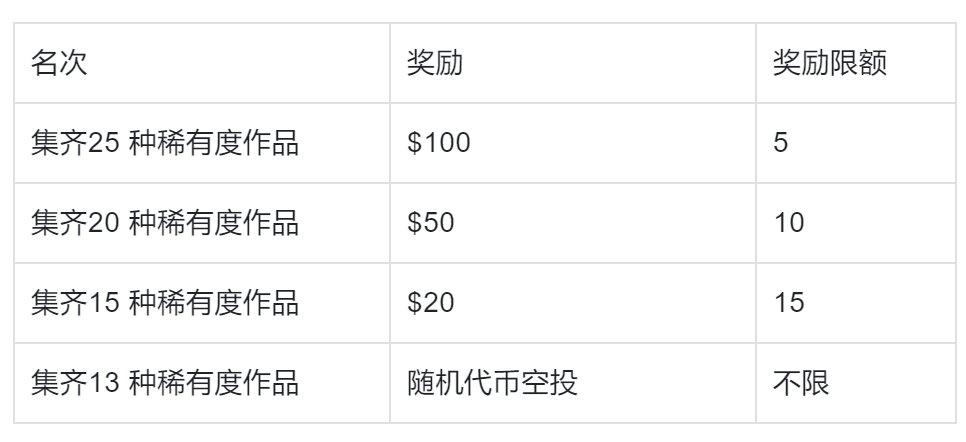Select the 集齐25 种稀有度作品 cell
The image size is (966, 442).
coord(166,143)
